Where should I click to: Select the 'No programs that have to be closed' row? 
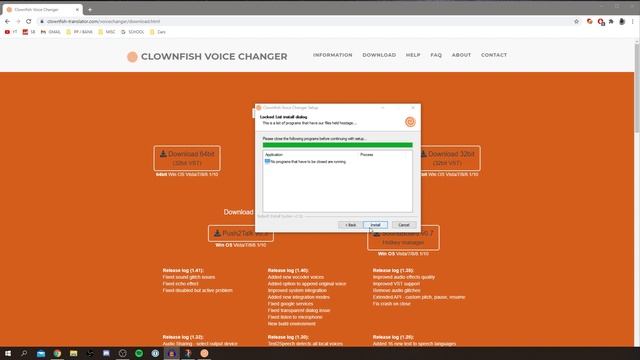click(305, 162)
